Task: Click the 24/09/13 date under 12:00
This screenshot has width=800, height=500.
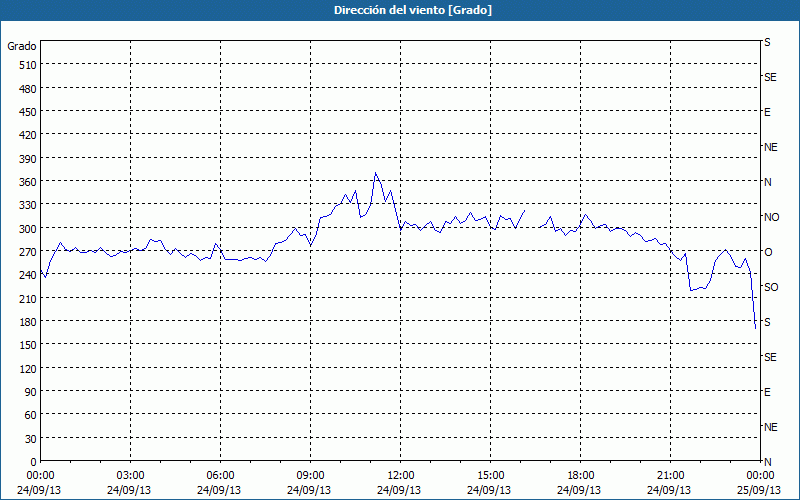Action: tap(401, 490)
